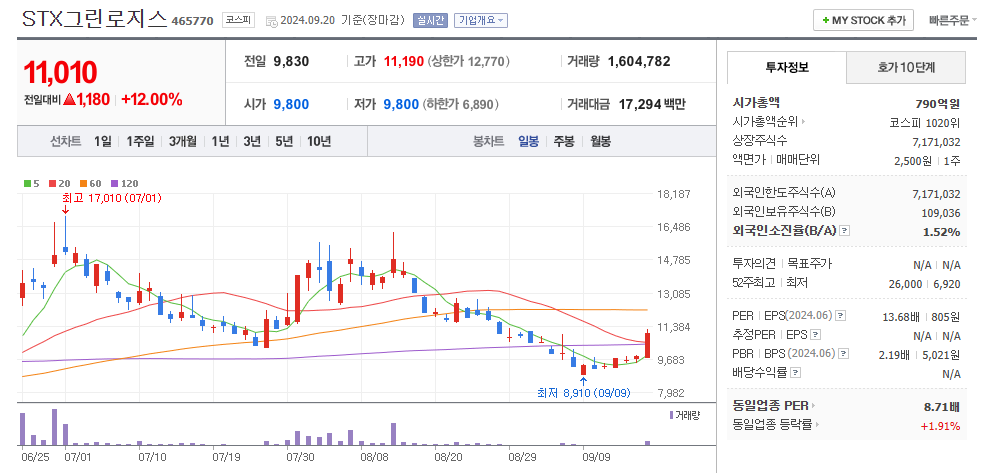1000x473 pixels.
Task: Click the 고가 value 11,190
Action: click(404, 62)
